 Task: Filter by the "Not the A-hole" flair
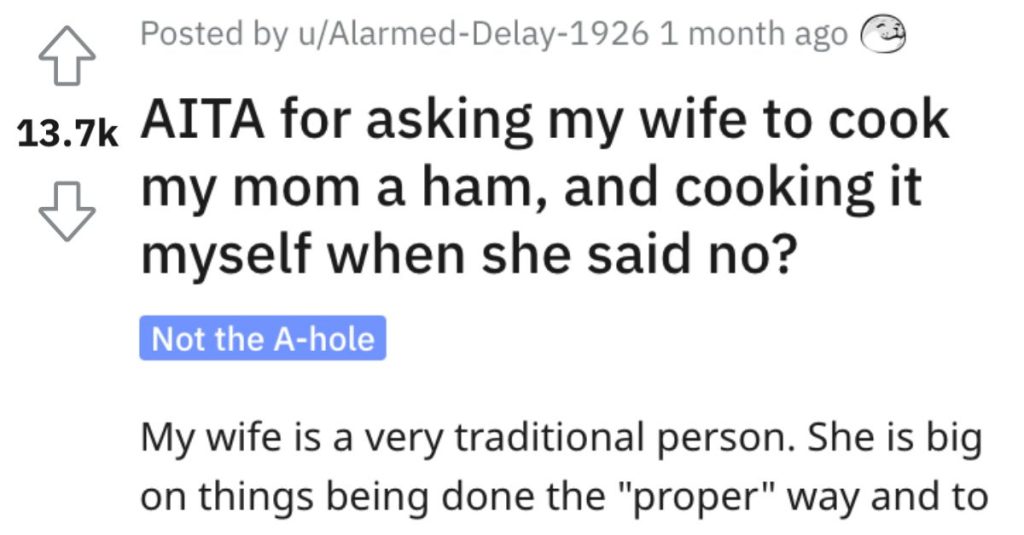(x=263, y=338)
